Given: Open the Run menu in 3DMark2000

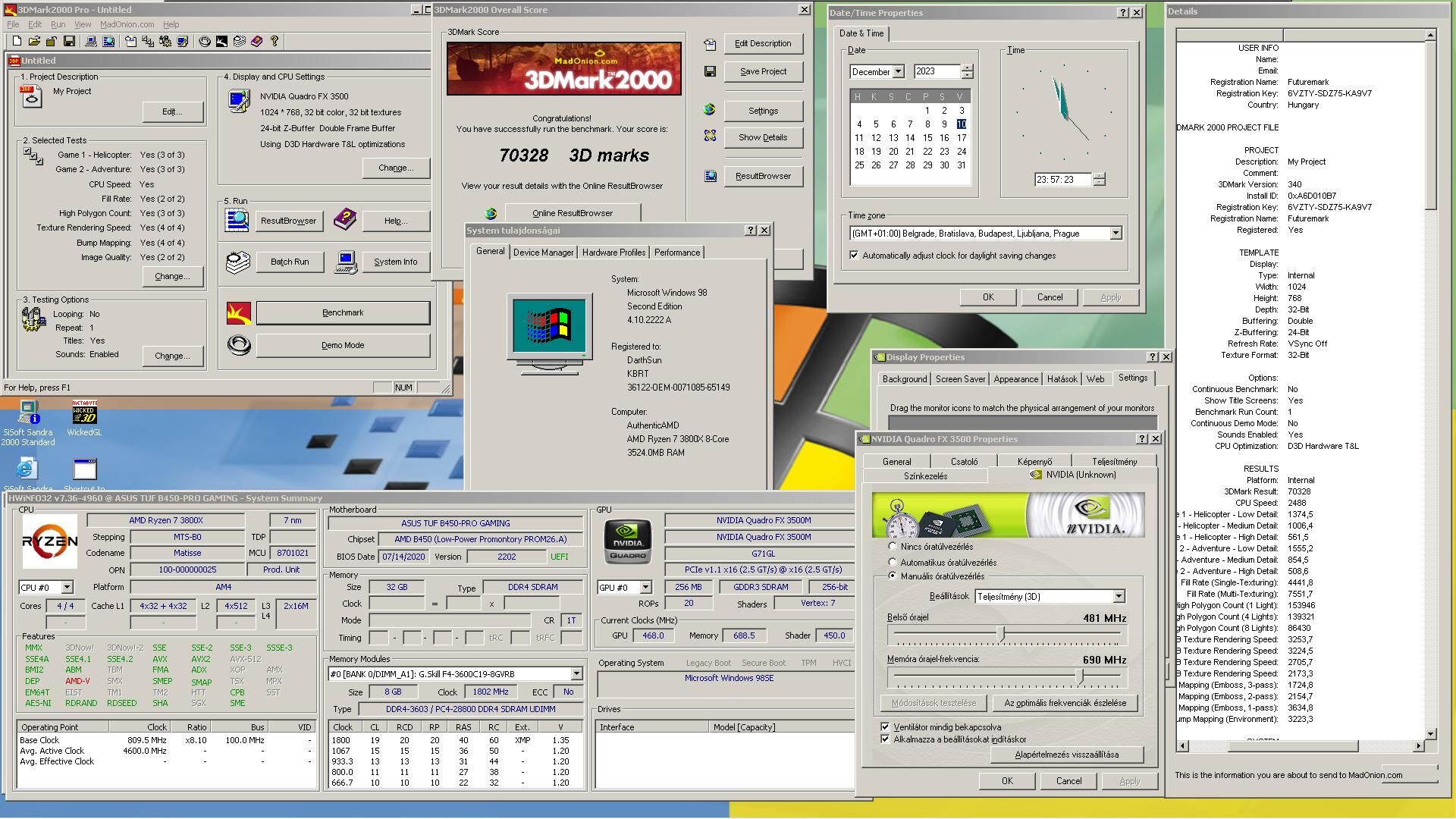Looking at the screenshot, I should [x=58, y=24].
